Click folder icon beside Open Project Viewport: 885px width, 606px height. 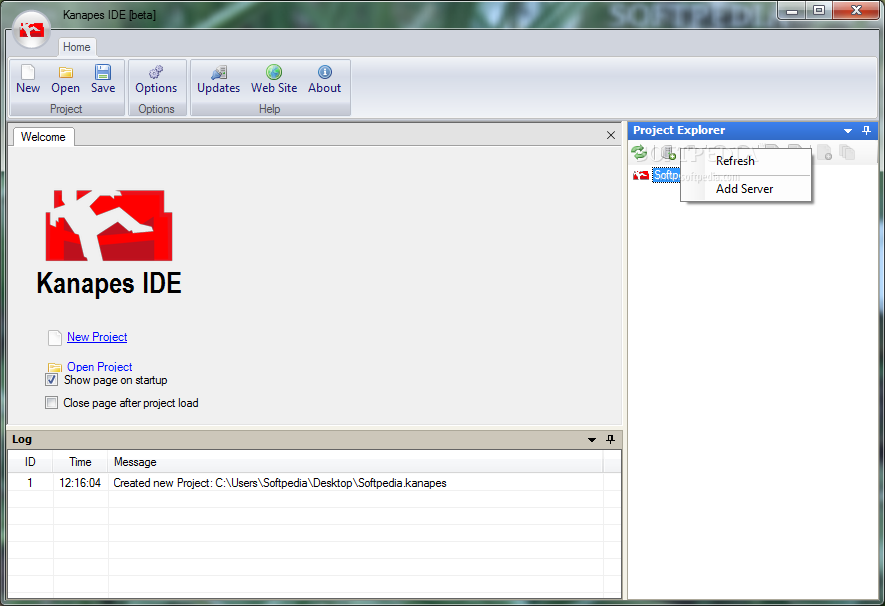click(x=55, y=367)
